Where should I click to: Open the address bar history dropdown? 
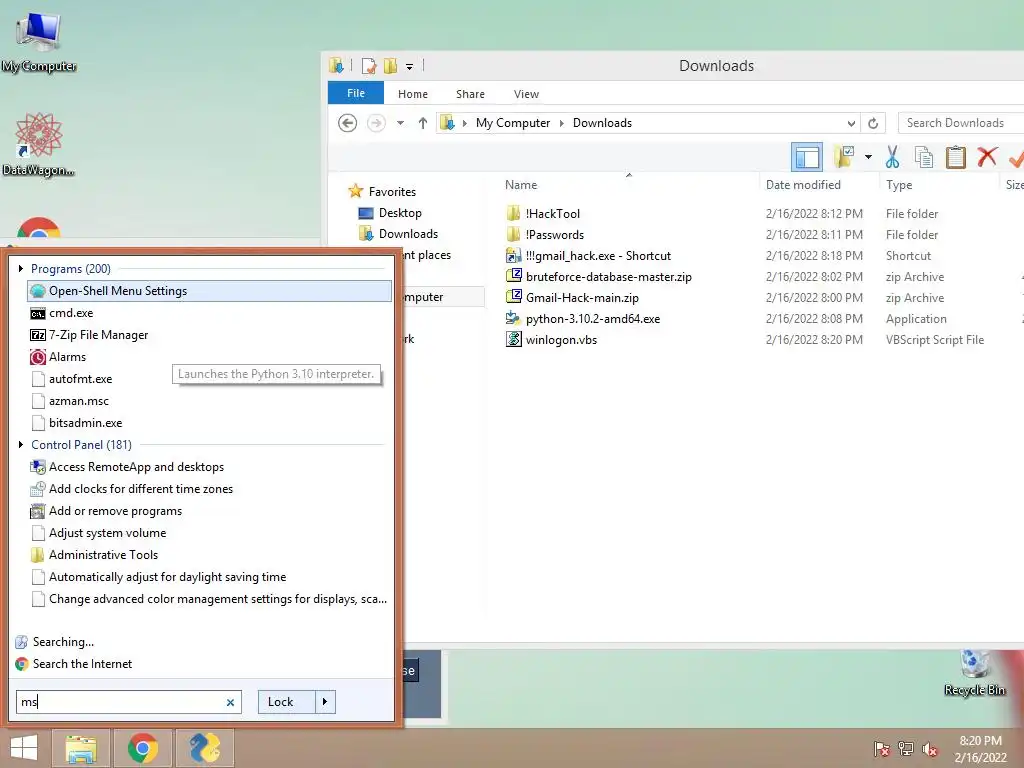(x=851, y=123)
